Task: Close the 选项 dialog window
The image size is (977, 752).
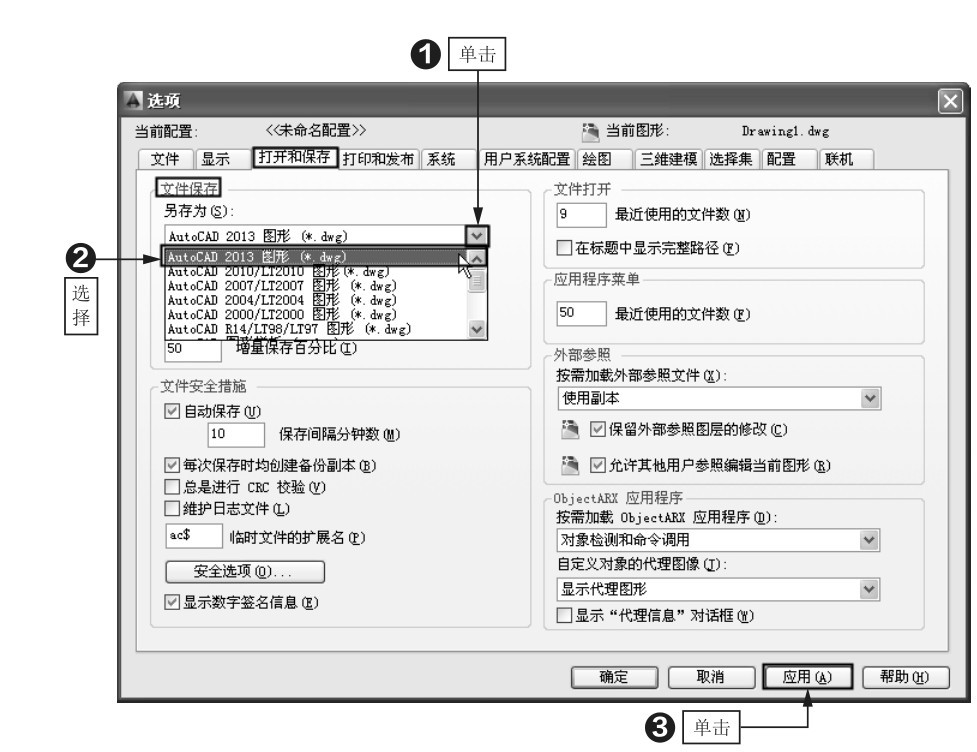Action: coord(950,101)
